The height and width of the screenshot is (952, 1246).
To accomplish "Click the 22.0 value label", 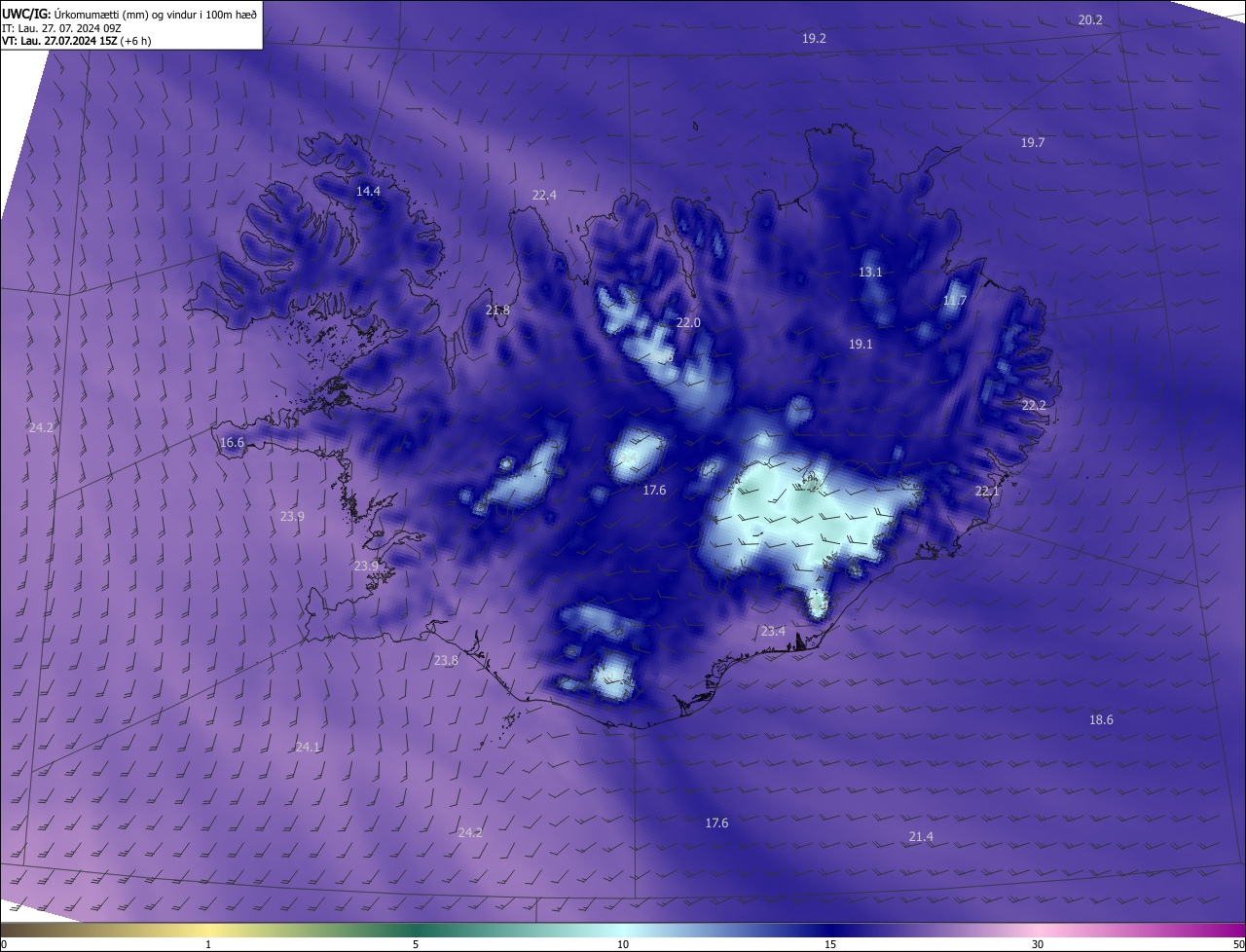I will click(688, 322).
